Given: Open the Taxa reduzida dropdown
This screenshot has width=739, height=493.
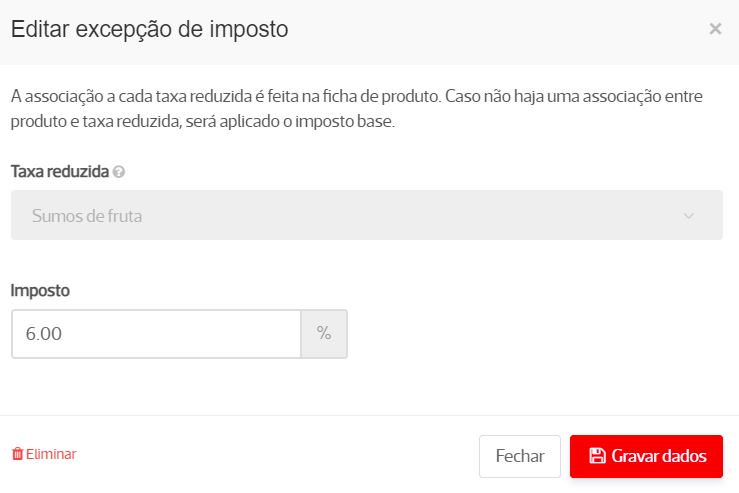Looking at the screenshot, I should (x=366, y=215).
